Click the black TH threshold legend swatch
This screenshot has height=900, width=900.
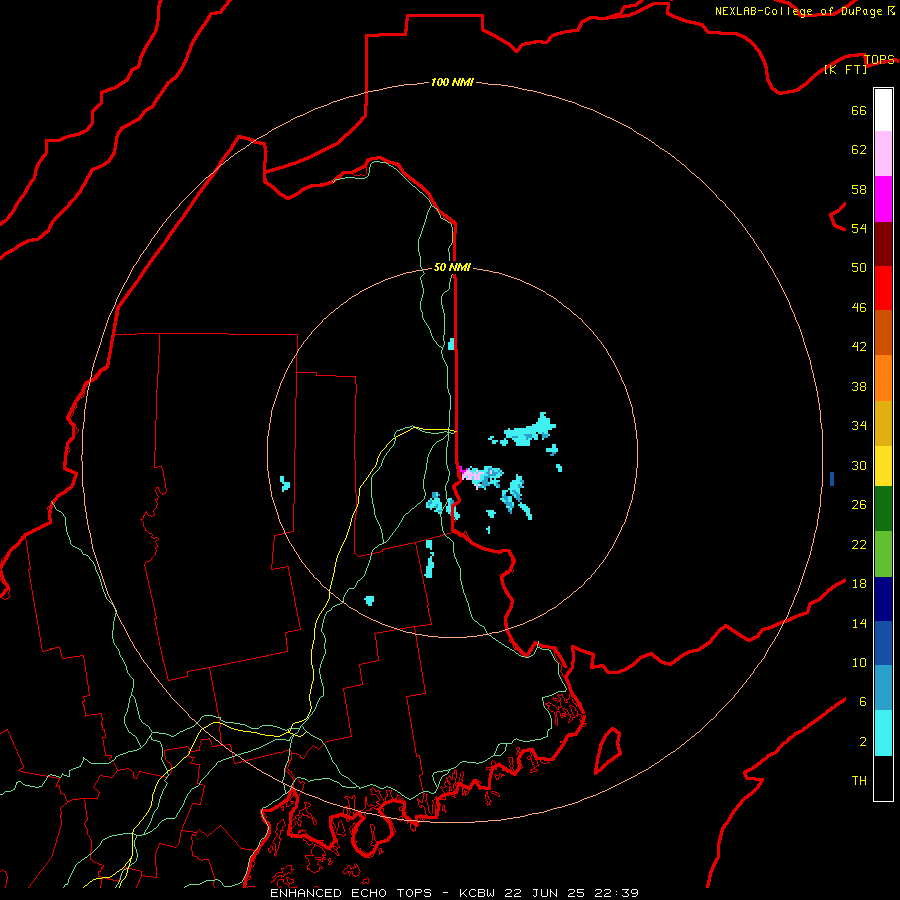pyautogui.click(x=883, y=778)
